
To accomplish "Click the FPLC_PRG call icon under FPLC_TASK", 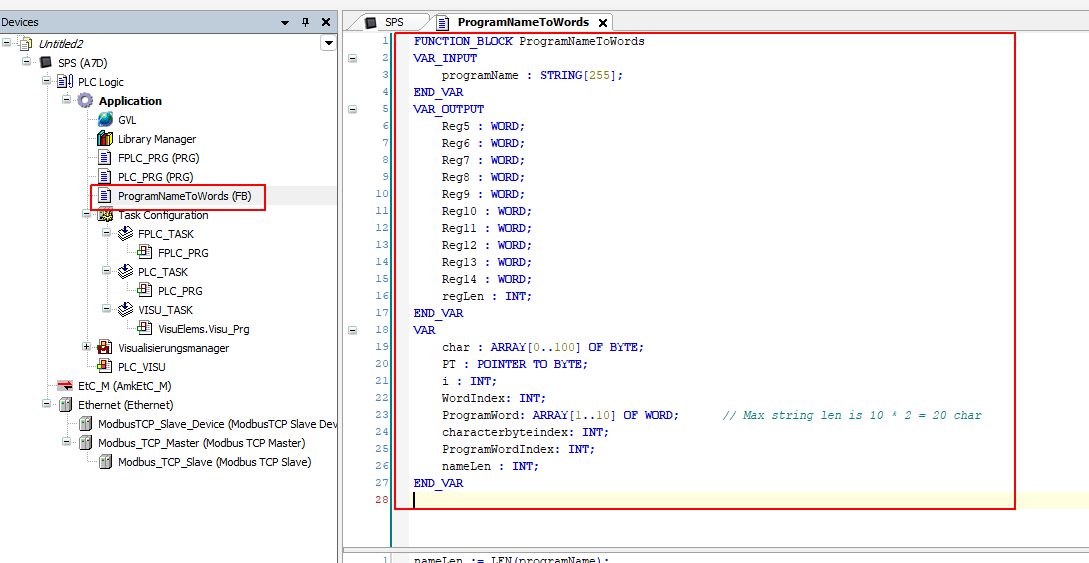I will [145, 253].
